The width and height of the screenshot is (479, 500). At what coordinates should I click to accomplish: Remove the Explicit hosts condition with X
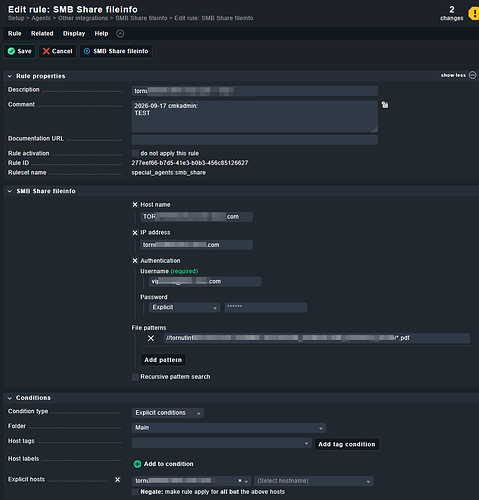point(117,479)
